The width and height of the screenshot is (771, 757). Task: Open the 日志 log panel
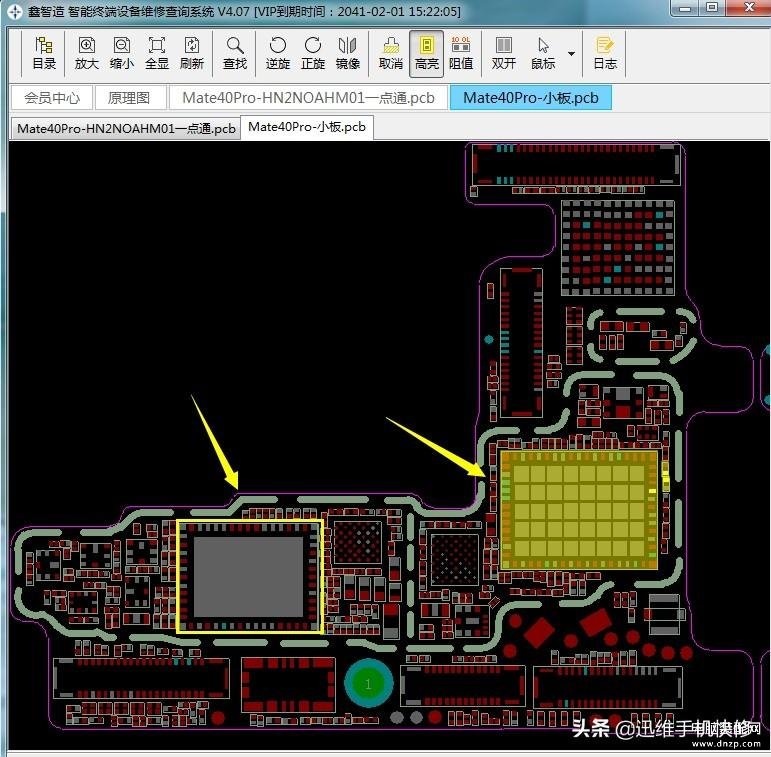pos(605,53)
